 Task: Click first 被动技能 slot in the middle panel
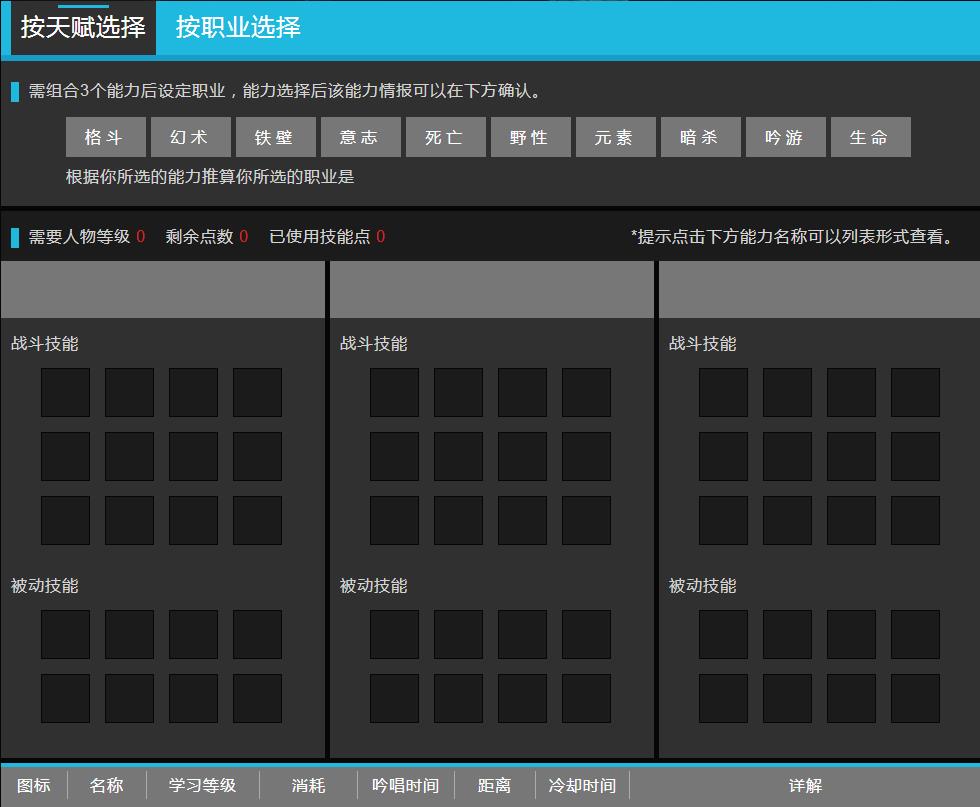pyautogui.click(x=394, y=634)
